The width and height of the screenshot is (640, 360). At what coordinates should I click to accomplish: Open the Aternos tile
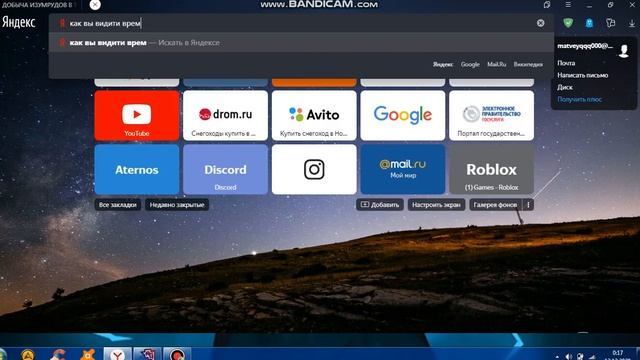pyautogui.click(x=137, y=169)
